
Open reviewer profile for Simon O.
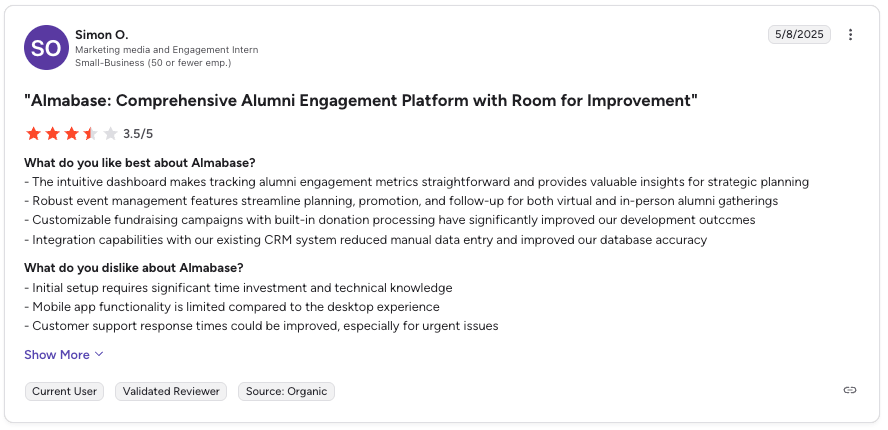102,35
